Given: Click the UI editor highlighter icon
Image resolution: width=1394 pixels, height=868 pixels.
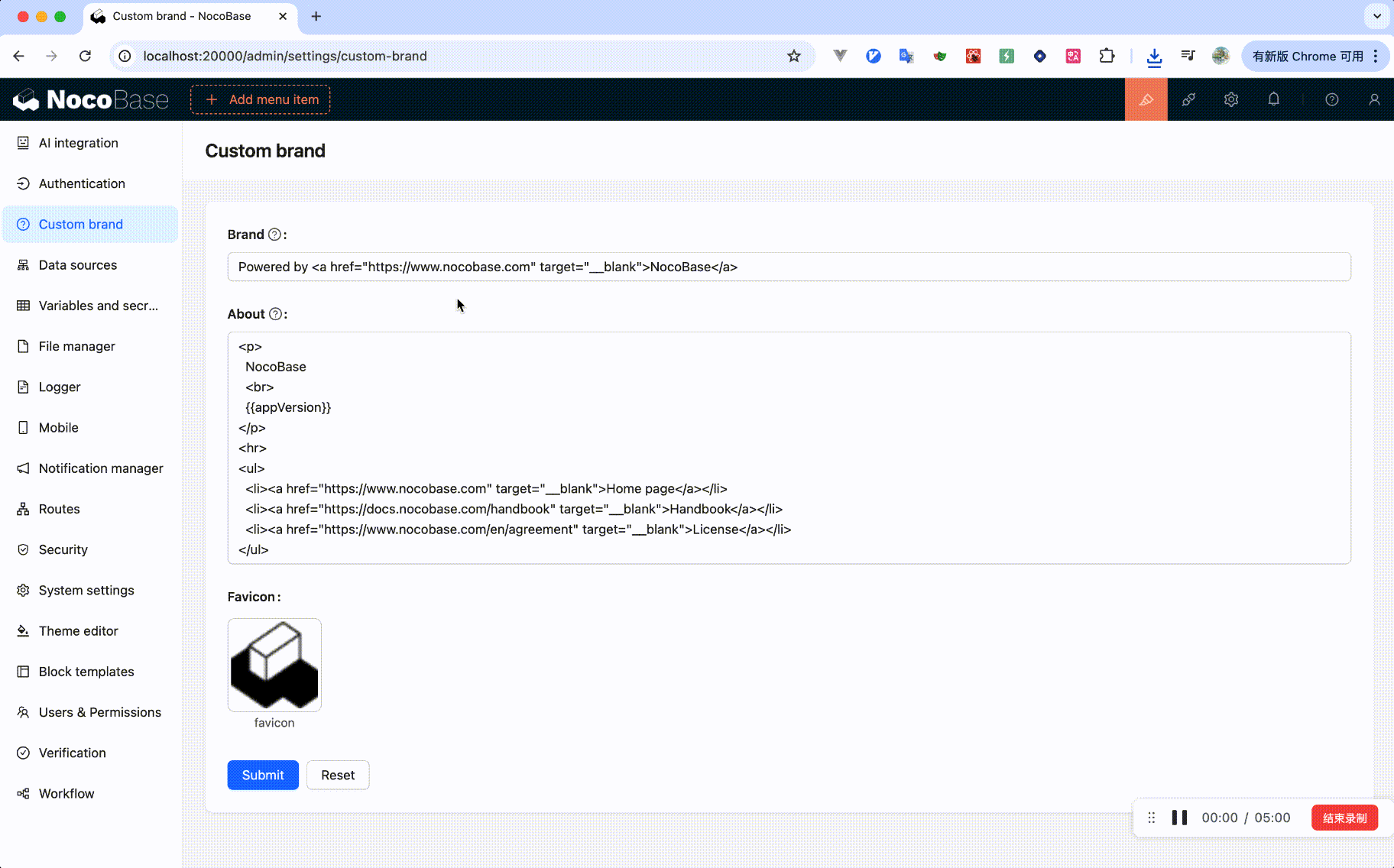Looking at the screenshot, I should coord(1146,99).
